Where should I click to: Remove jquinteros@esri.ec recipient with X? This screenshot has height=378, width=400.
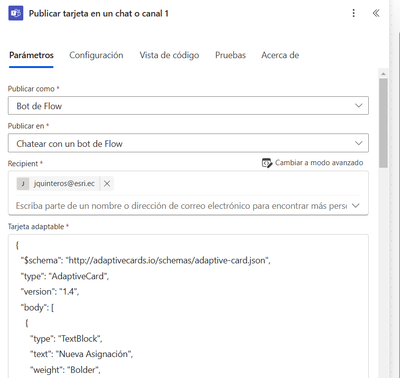[x=107, y=183]
